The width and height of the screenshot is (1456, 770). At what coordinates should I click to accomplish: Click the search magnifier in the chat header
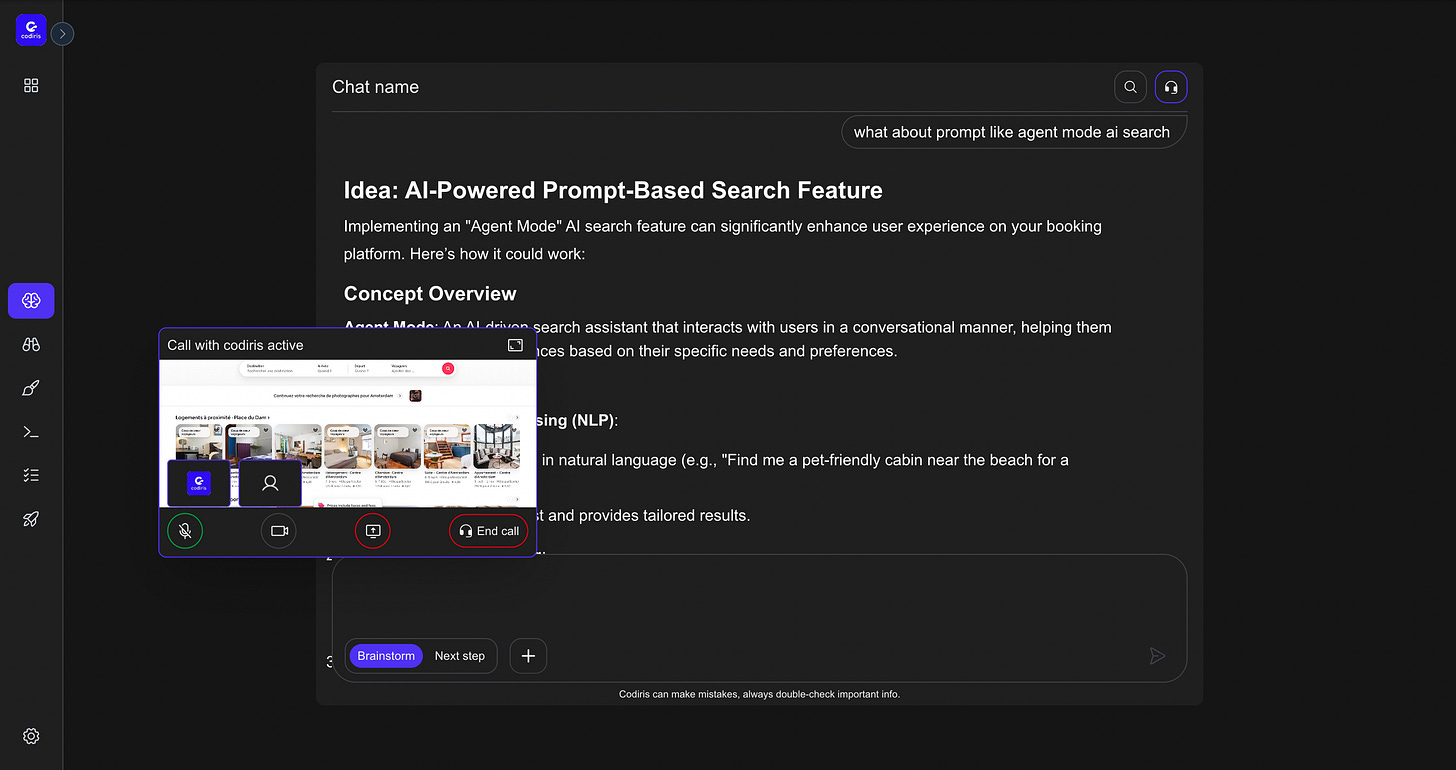[1131, 87]
